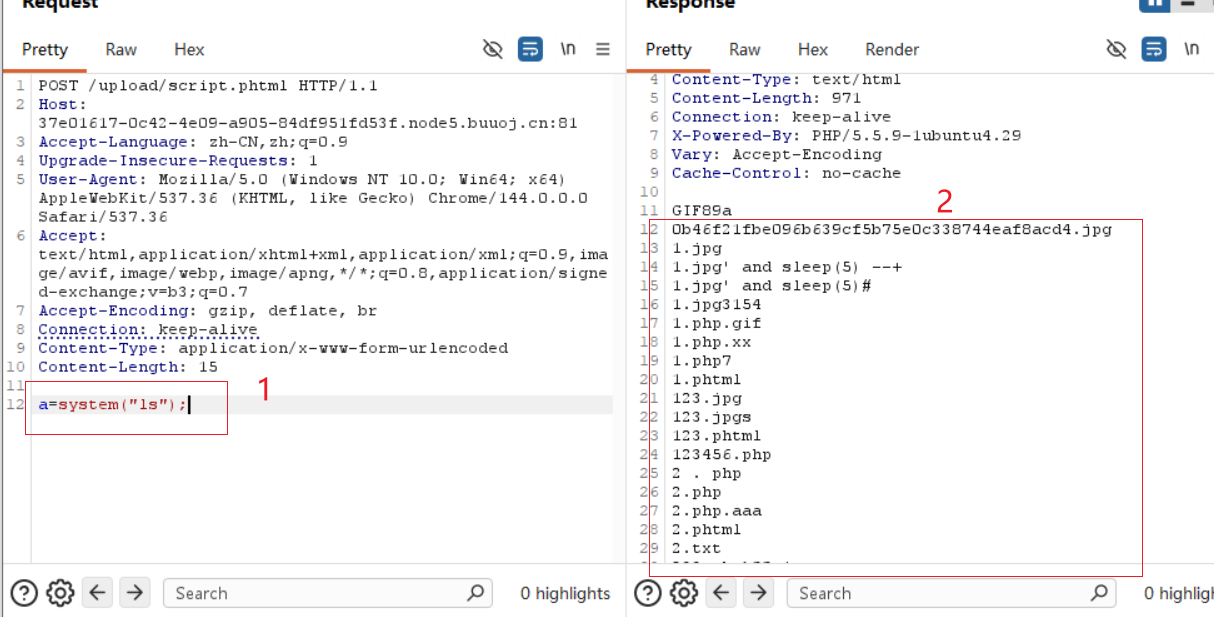The image size is (1214, 617).
Task: Click the '1.jpg3154' filename line
Action: pyautogui.click(x=716, y=304)
